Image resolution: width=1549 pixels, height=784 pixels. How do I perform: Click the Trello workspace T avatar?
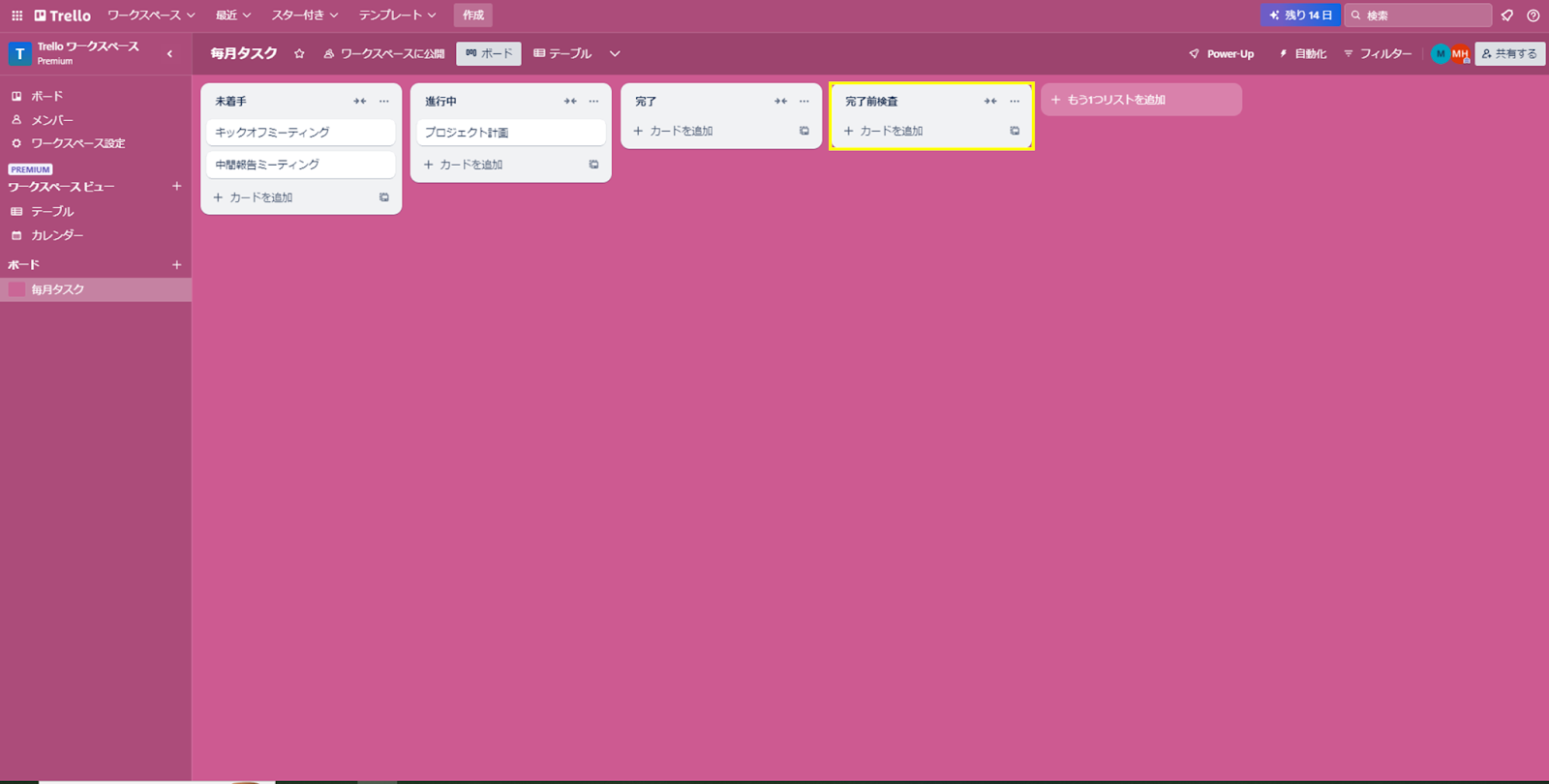(19, 54)
